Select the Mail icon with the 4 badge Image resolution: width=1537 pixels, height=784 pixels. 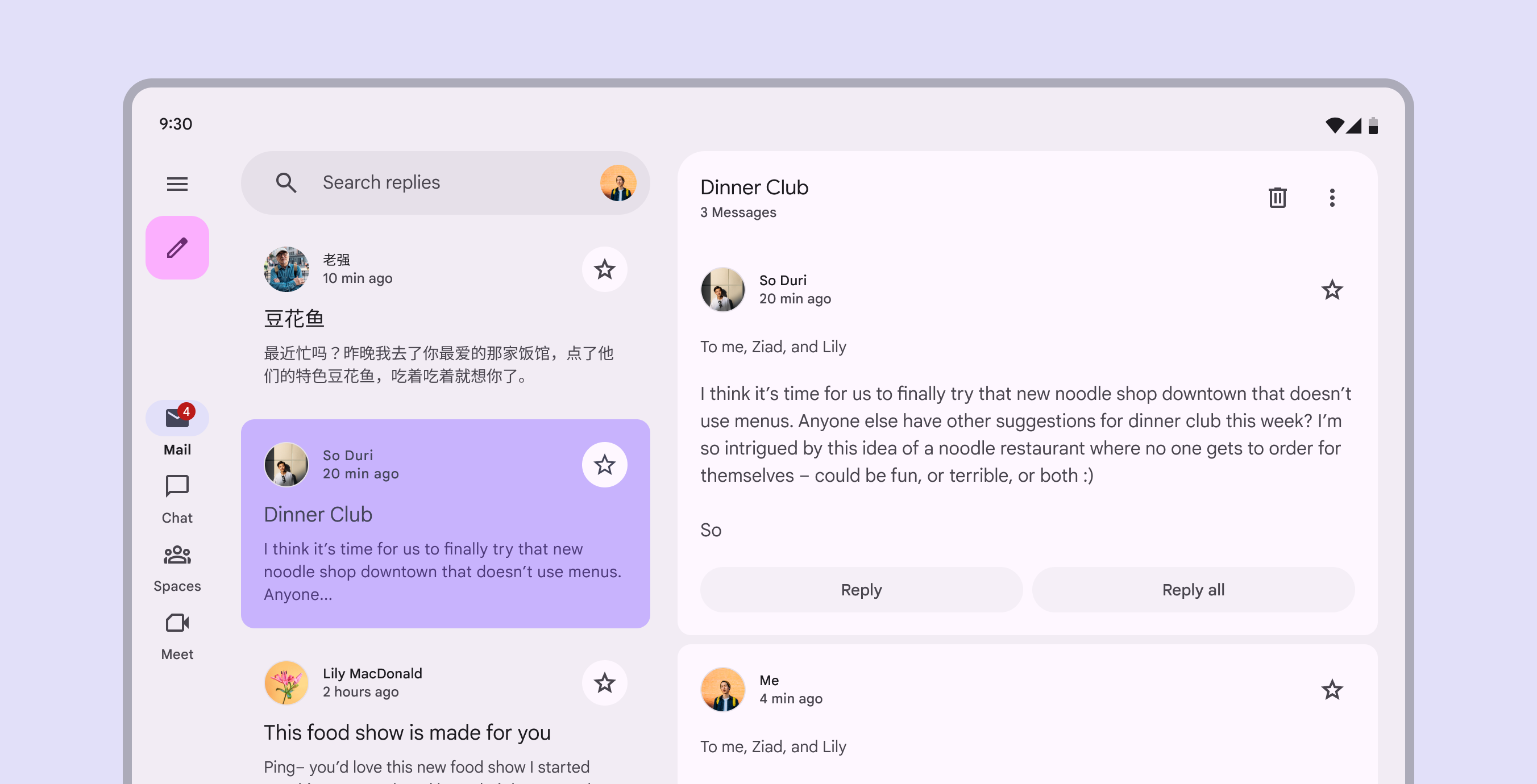[x=177, y=418]
